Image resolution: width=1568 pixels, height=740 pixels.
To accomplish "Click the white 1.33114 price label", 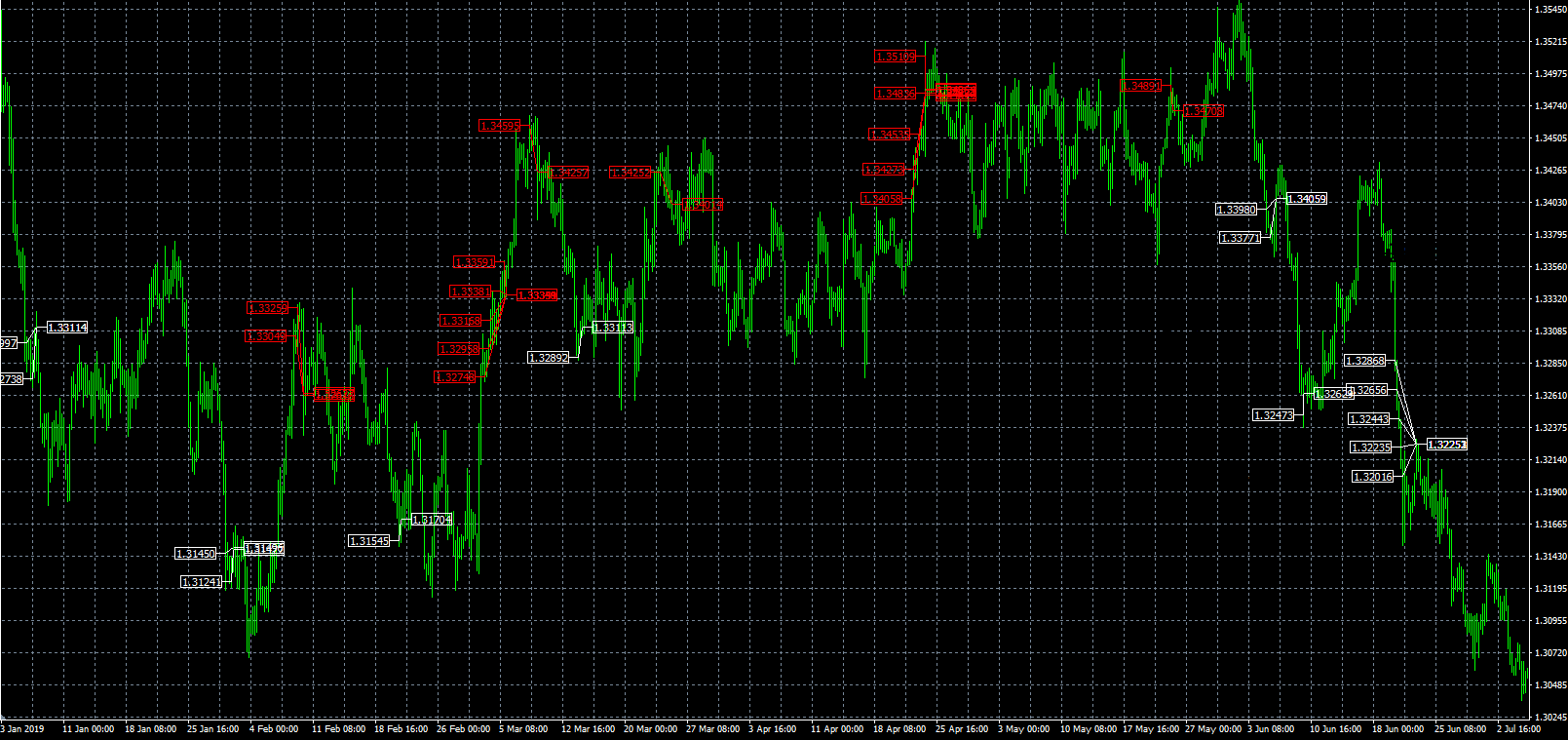I will (x=67, y=328).
